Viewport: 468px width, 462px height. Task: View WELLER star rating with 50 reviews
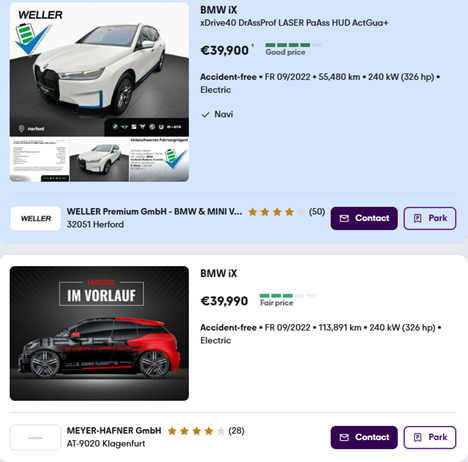click(x=286, y=212)
